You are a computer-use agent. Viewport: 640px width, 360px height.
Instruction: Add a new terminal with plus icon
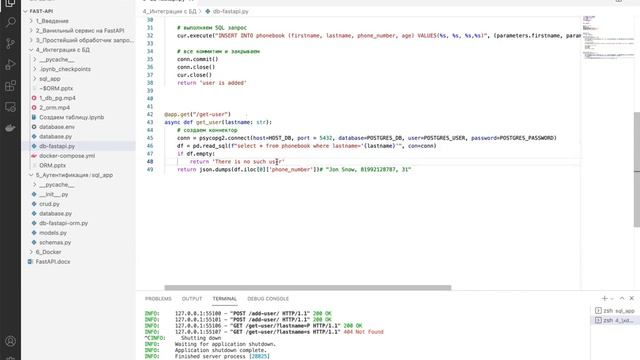tap(604, 298)
